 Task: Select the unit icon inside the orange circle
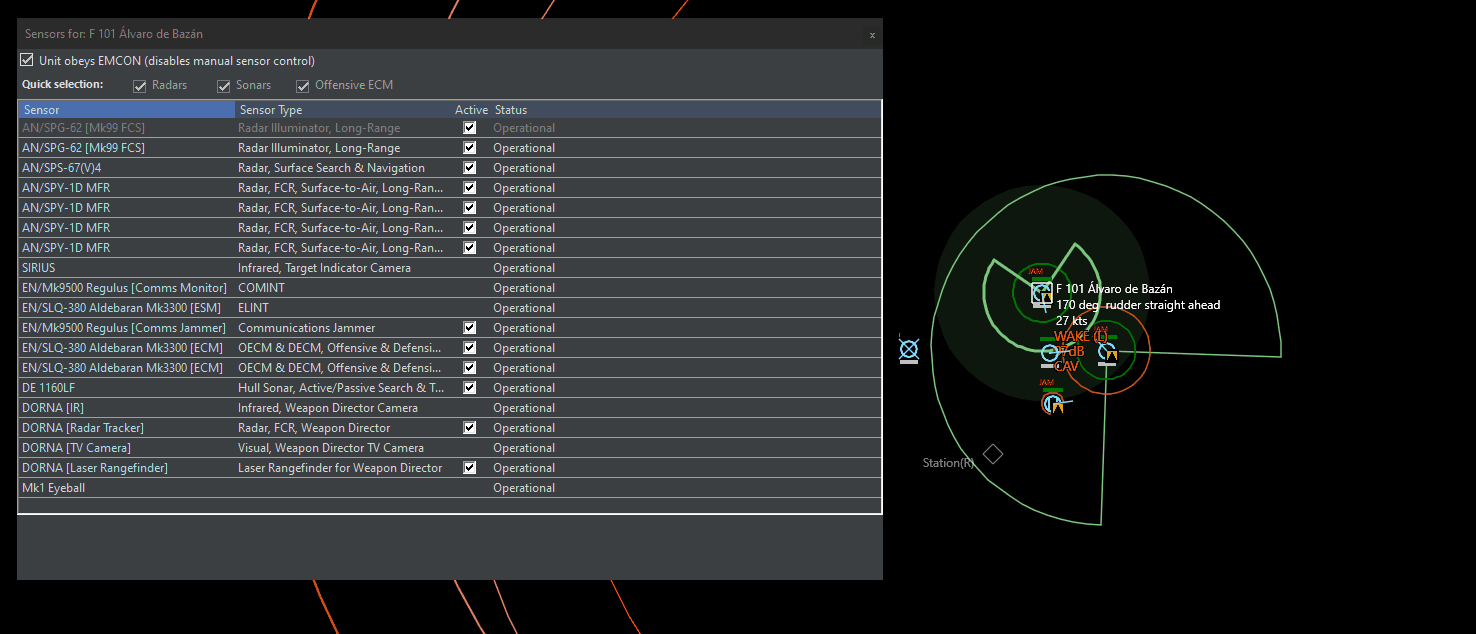[1106, 351]
